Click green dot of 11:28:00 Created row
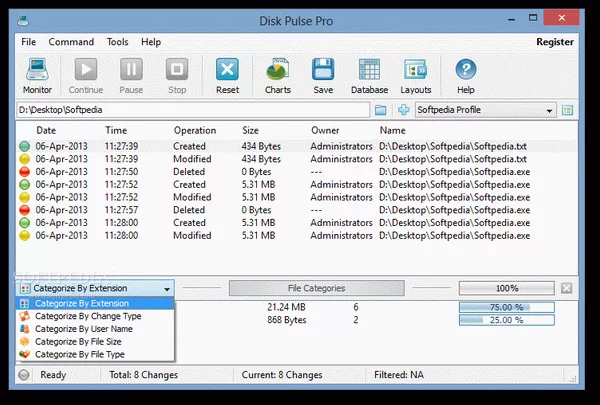Image resolution: width=600 pixels, height=405 pixels. [24, 223]
